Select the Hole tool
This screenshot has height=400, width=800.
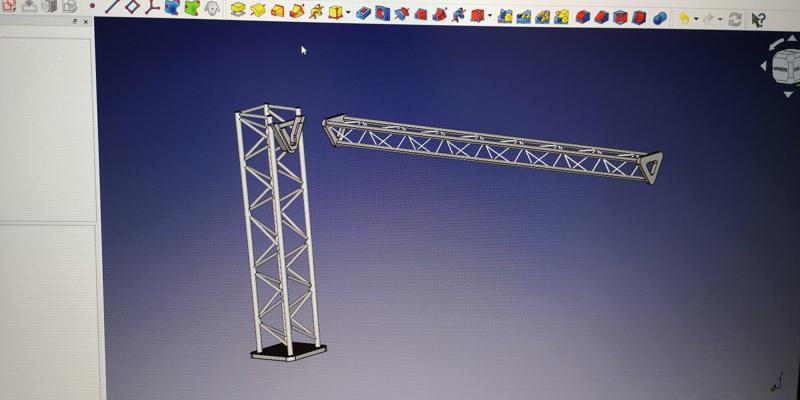click(x=383, y=13)
